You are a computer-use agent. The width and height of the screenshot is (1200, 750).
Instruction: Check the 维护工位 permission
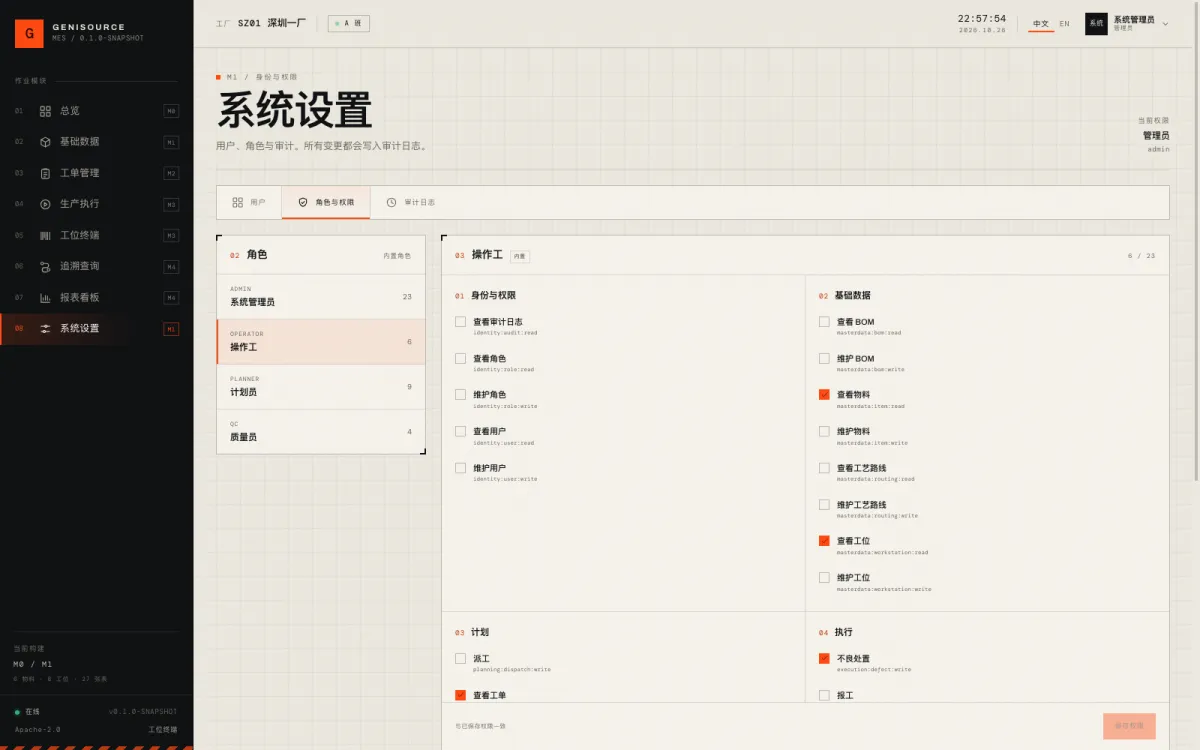click(824, 577)
